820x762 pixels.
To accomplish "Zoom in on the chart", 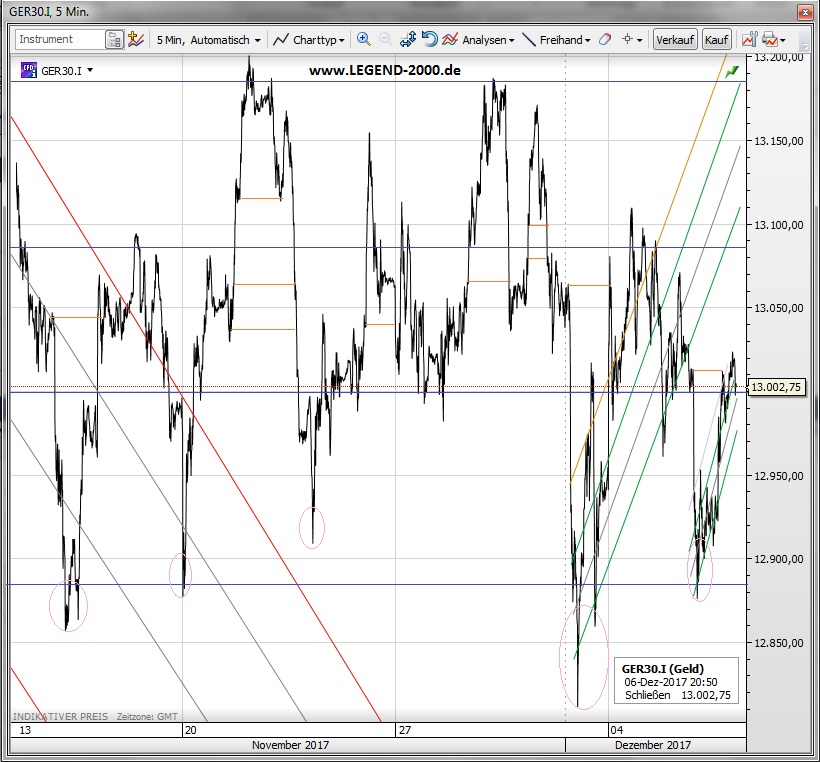I will 363,40.
